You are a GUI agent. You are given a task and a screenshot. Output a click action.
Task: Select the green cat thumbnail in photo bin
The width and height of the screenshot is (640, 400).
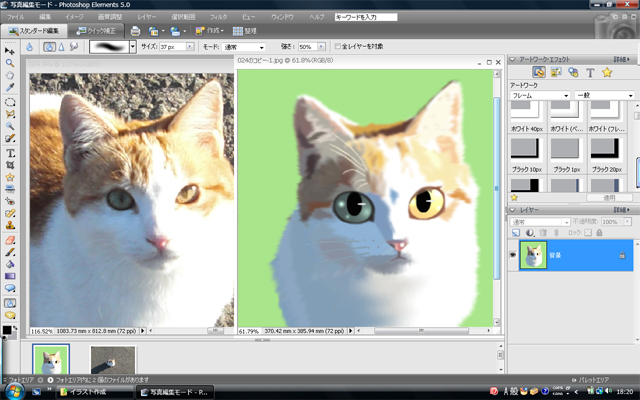click(51, 359)
